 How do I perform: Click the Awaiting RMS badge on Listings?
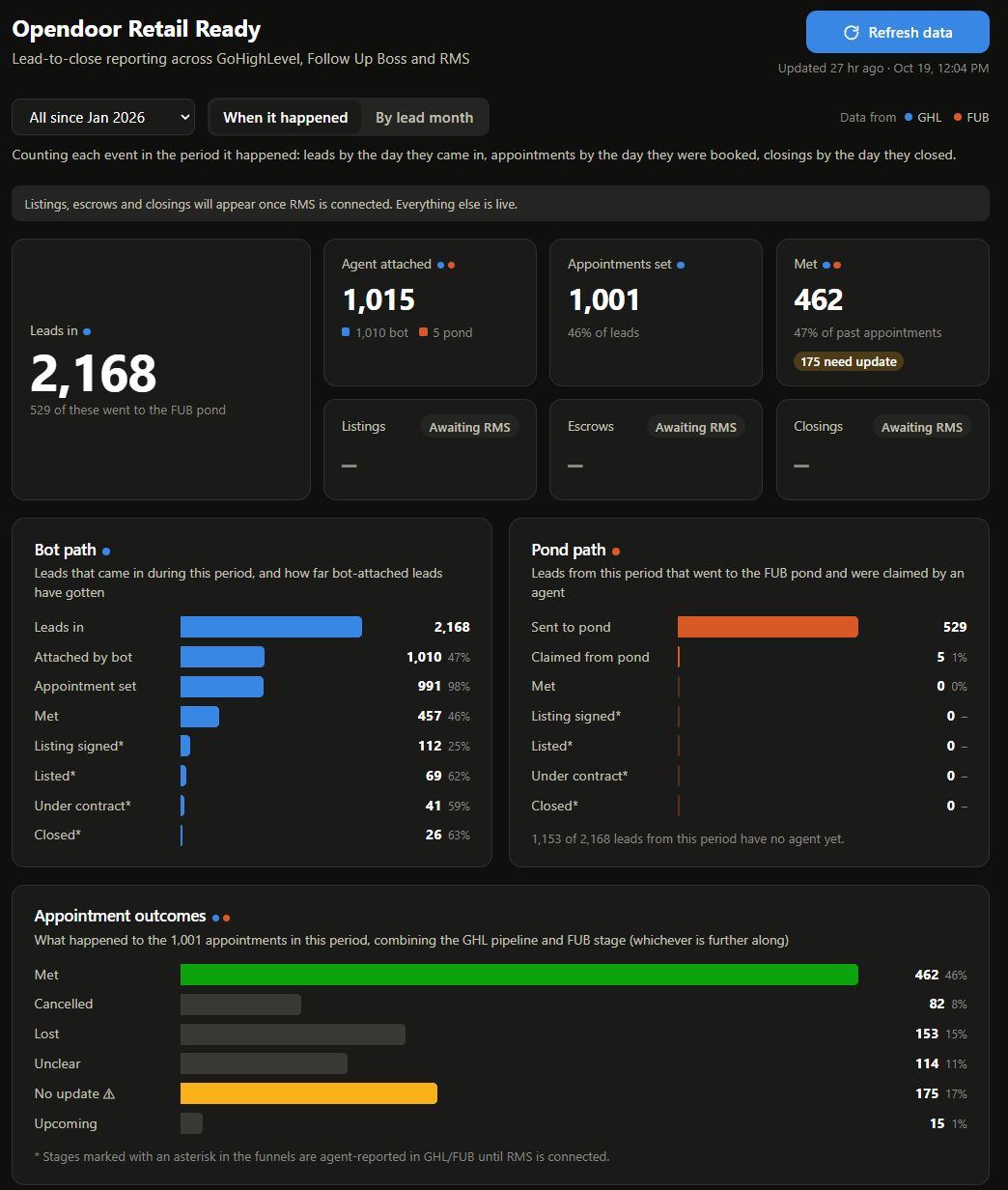469,427
